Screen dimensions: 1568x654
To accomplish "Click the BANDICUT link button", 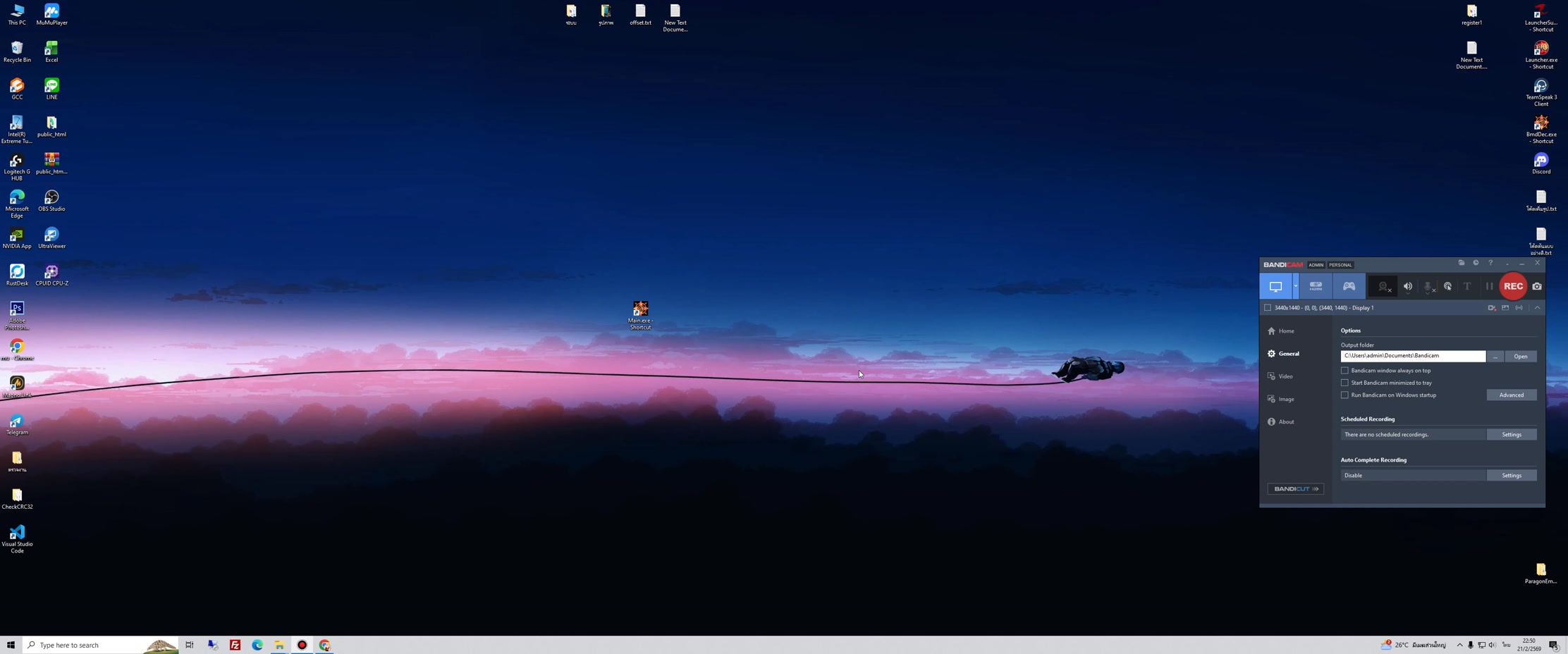I will pos(1295,489).
